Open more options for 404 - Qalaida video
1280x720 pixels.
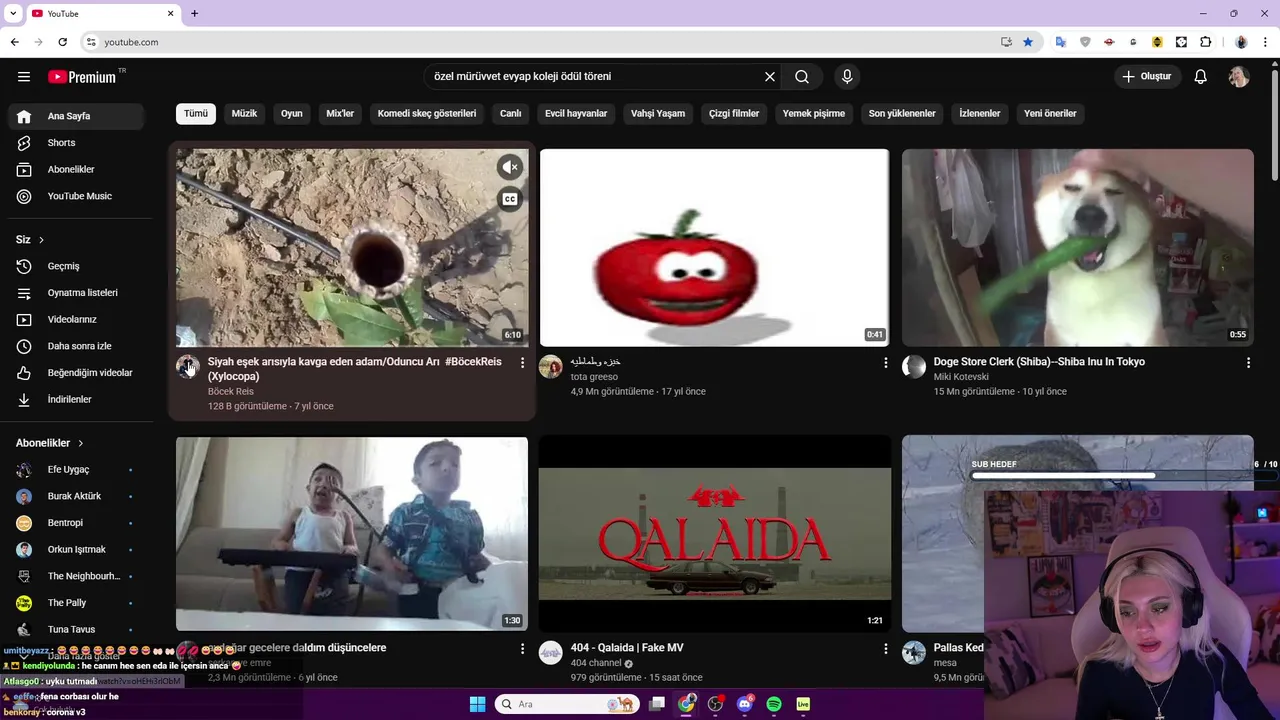tap(885, 649)
